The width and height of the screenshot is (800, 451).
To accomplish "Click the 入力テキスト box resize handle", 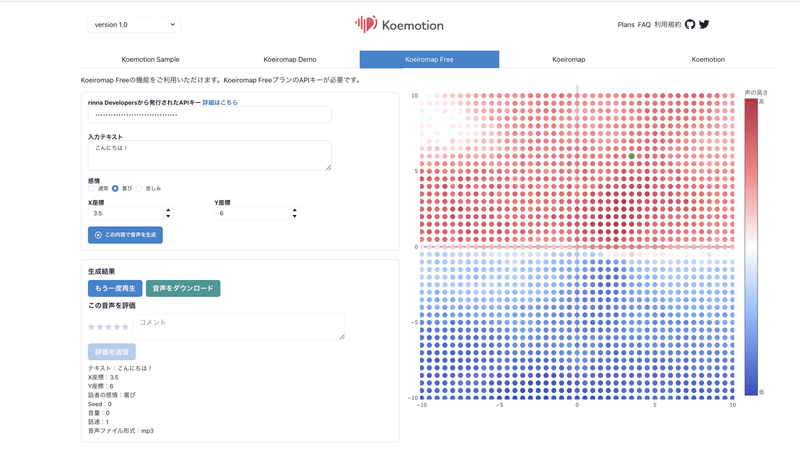I will click(x=328, y=167).
